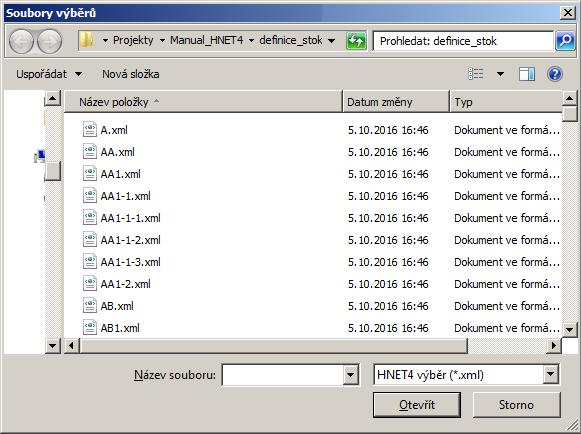
Task: Open the help question mark icon
Action: pos(555,74)
